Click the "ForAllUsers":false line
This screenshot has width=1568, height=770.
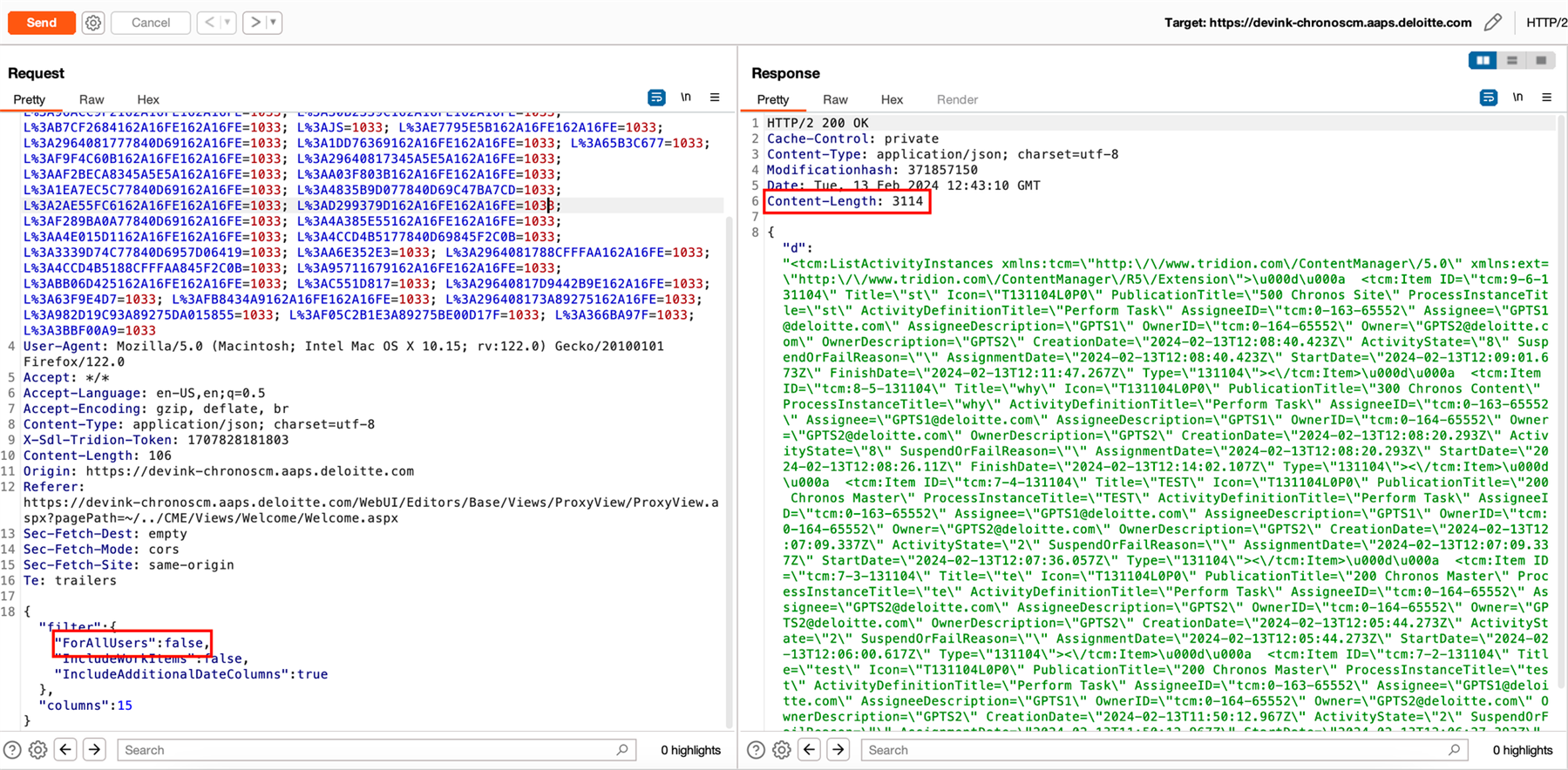click(x=132, y=643)
